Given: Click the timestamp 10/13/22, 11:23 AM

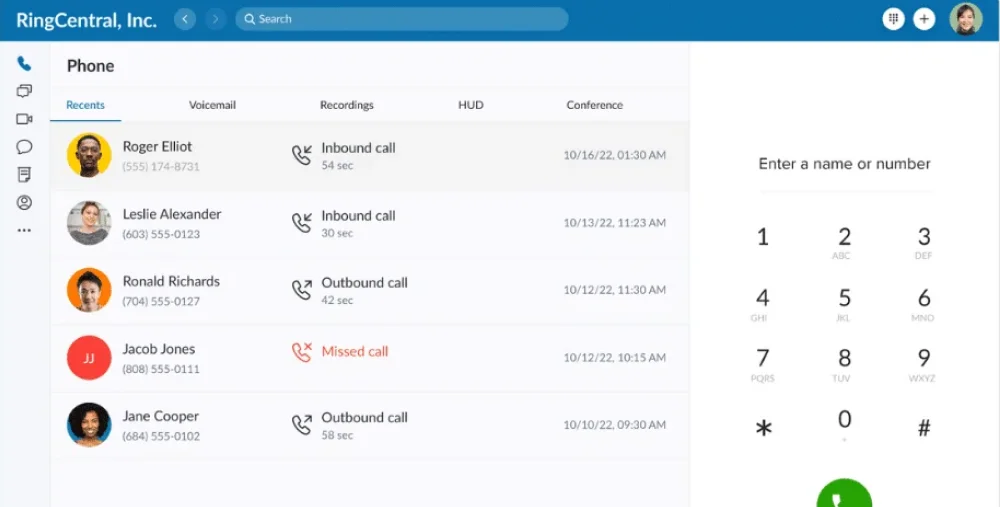Looking at the screenshot, I should pyautogui.click(x=614, y=223).
